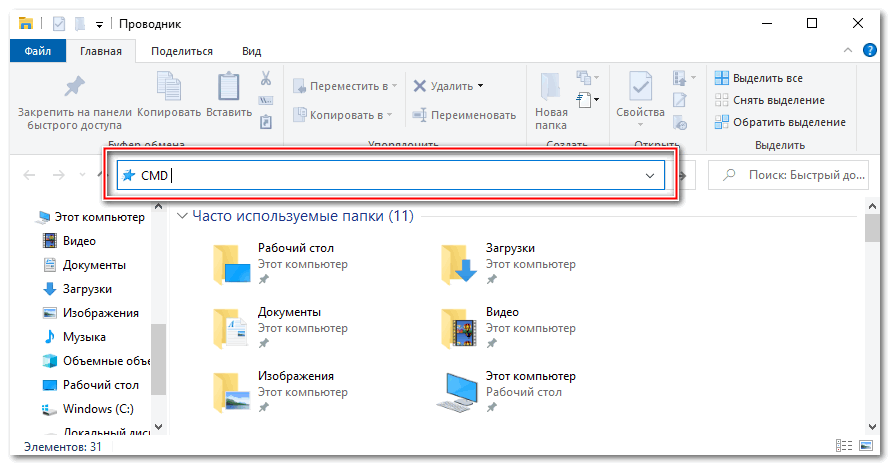Click the navigation pane vertical scrollbar
Viewport: 891px width, 466px height.
[159, 360]
